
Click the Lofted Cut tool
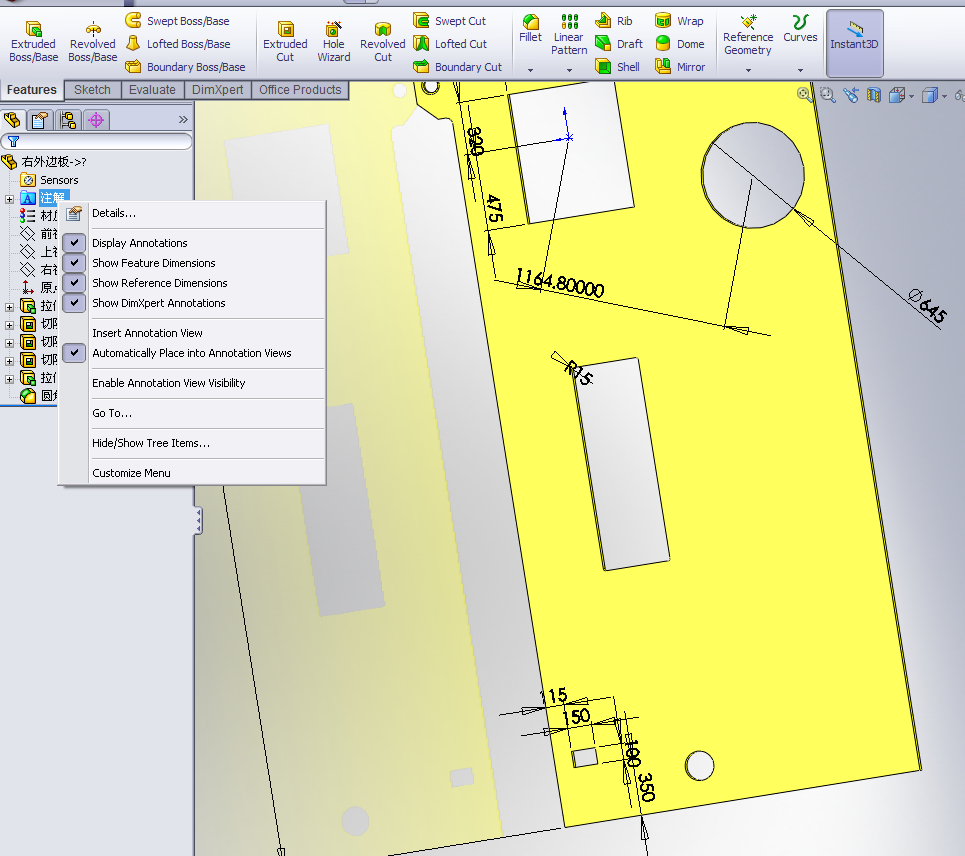(450, 44)
